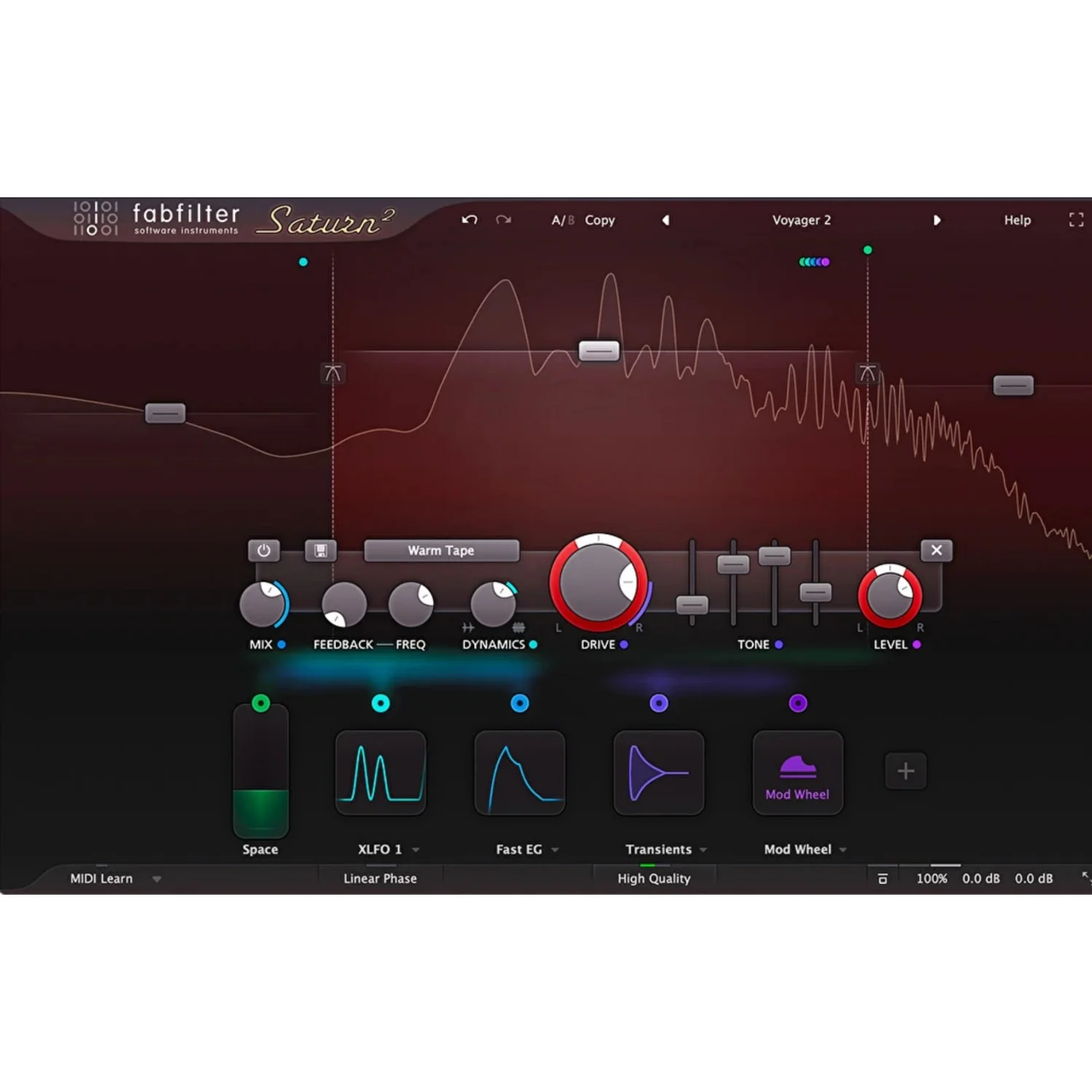Toggle full screen mode icon
1092x1092 pixels.
click(x=1076, y=220)
